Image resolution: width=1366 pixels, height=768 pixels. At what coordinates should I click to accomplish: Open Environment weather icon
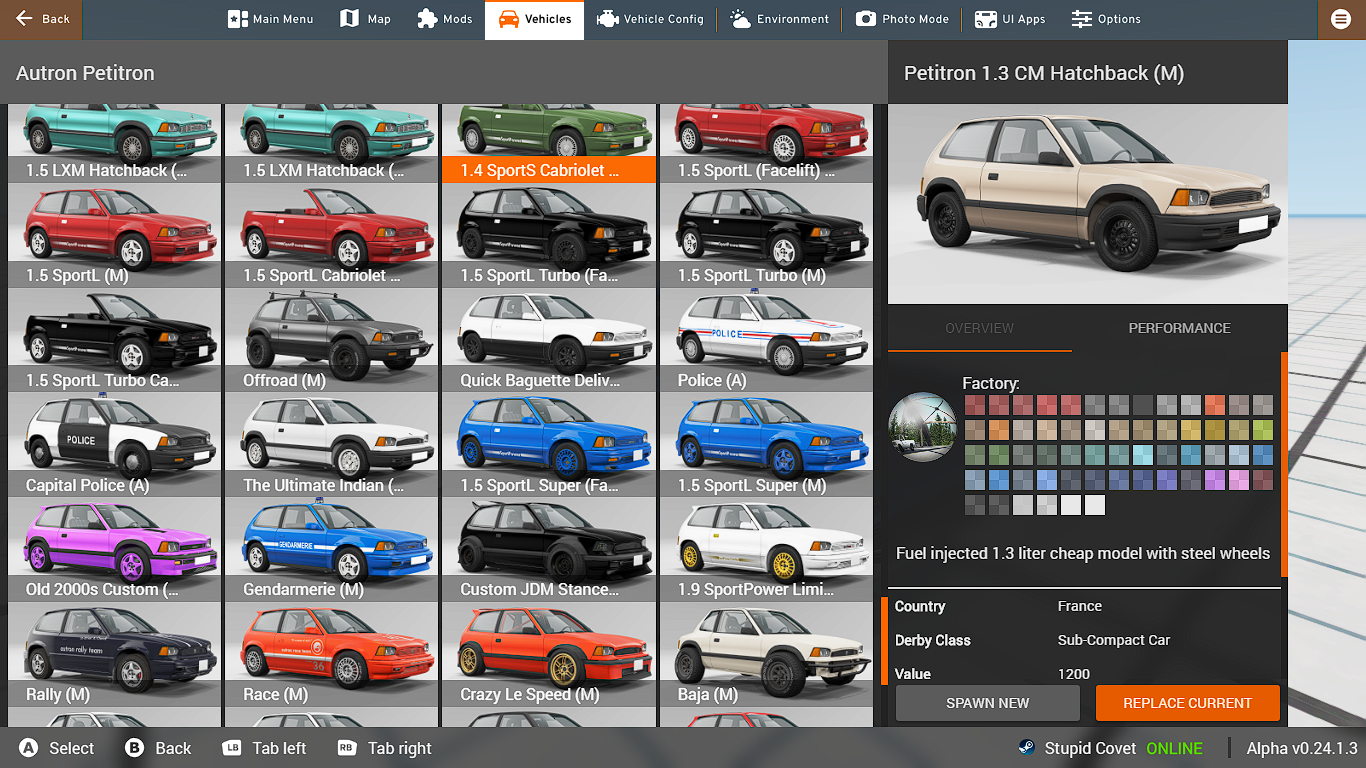741,19
